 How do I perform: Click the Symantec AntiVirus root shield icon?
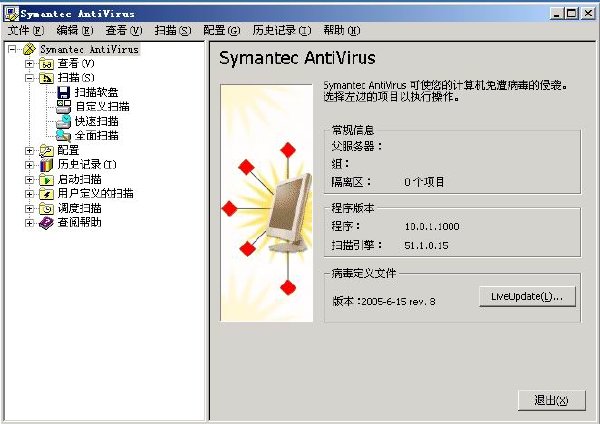coord(29,49)
